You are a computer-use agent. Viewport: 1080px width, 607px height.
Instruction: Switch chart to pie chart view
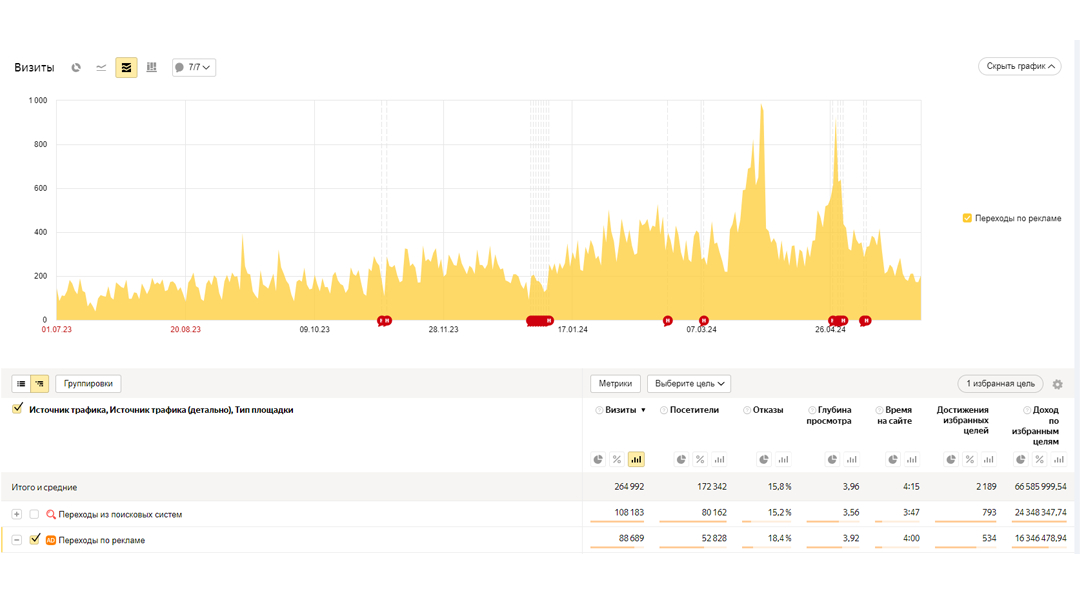pos(76,68)
